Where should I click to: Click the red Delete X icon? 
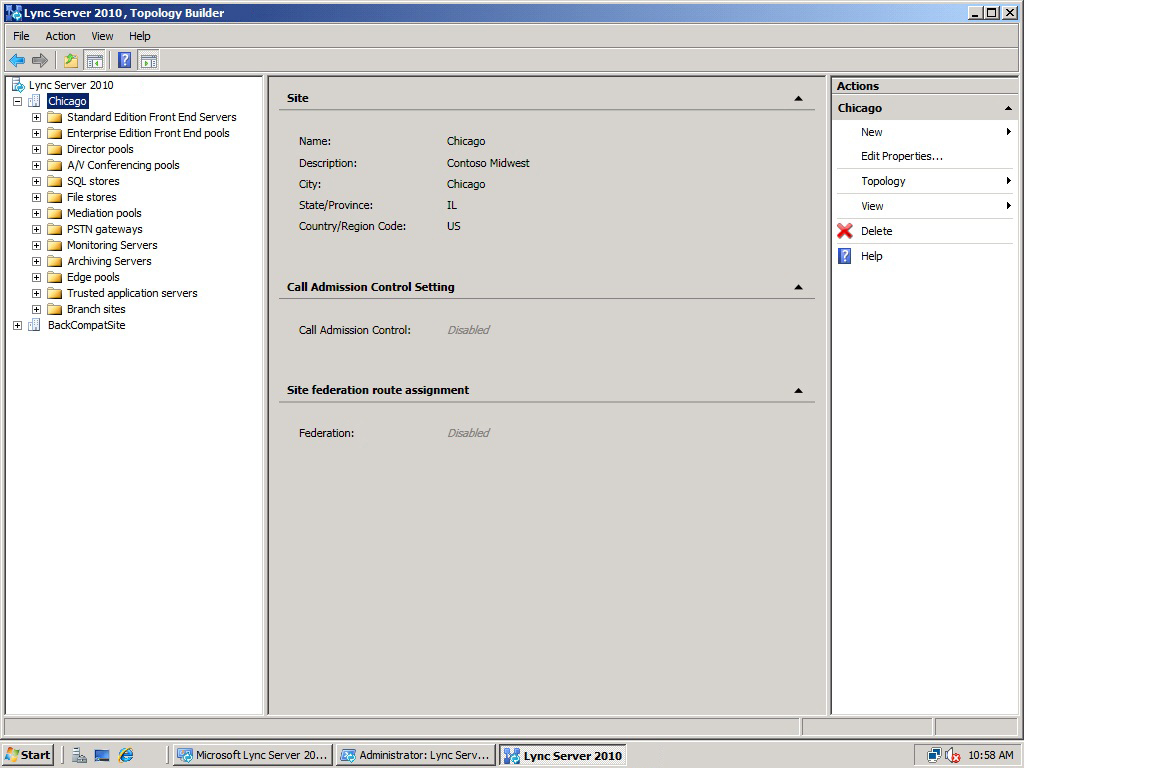coord(845,231)
